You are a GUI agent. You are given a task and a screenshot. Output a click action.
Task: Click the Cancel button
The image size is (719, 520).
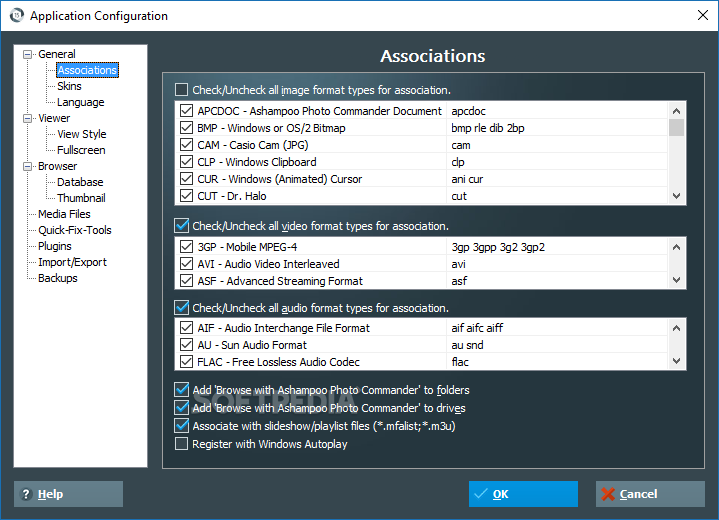pos(650,494)
